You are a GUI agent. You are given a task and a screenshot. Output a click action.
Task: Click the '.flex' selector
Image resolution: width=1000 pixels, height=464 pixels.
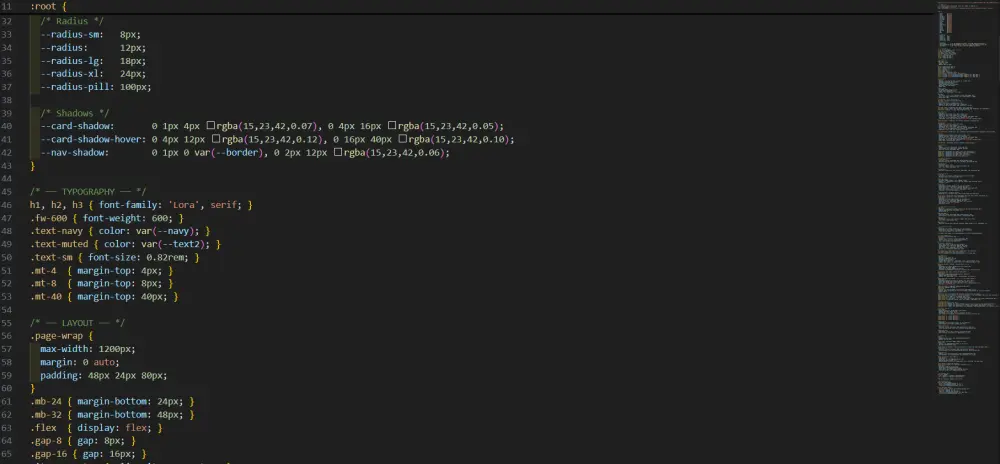tap(43, 428)
